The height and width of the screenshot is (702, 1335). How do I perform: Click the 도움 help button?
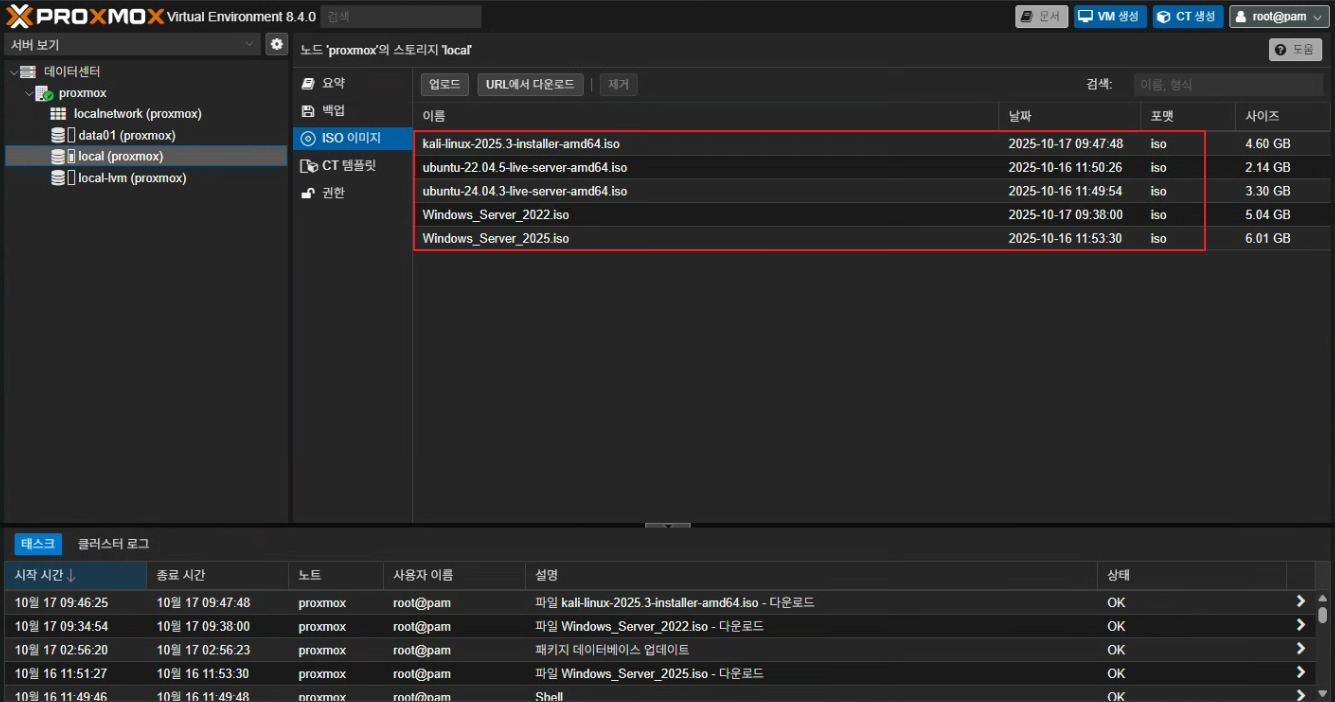pyautogui.click(x=1295, y=50)
